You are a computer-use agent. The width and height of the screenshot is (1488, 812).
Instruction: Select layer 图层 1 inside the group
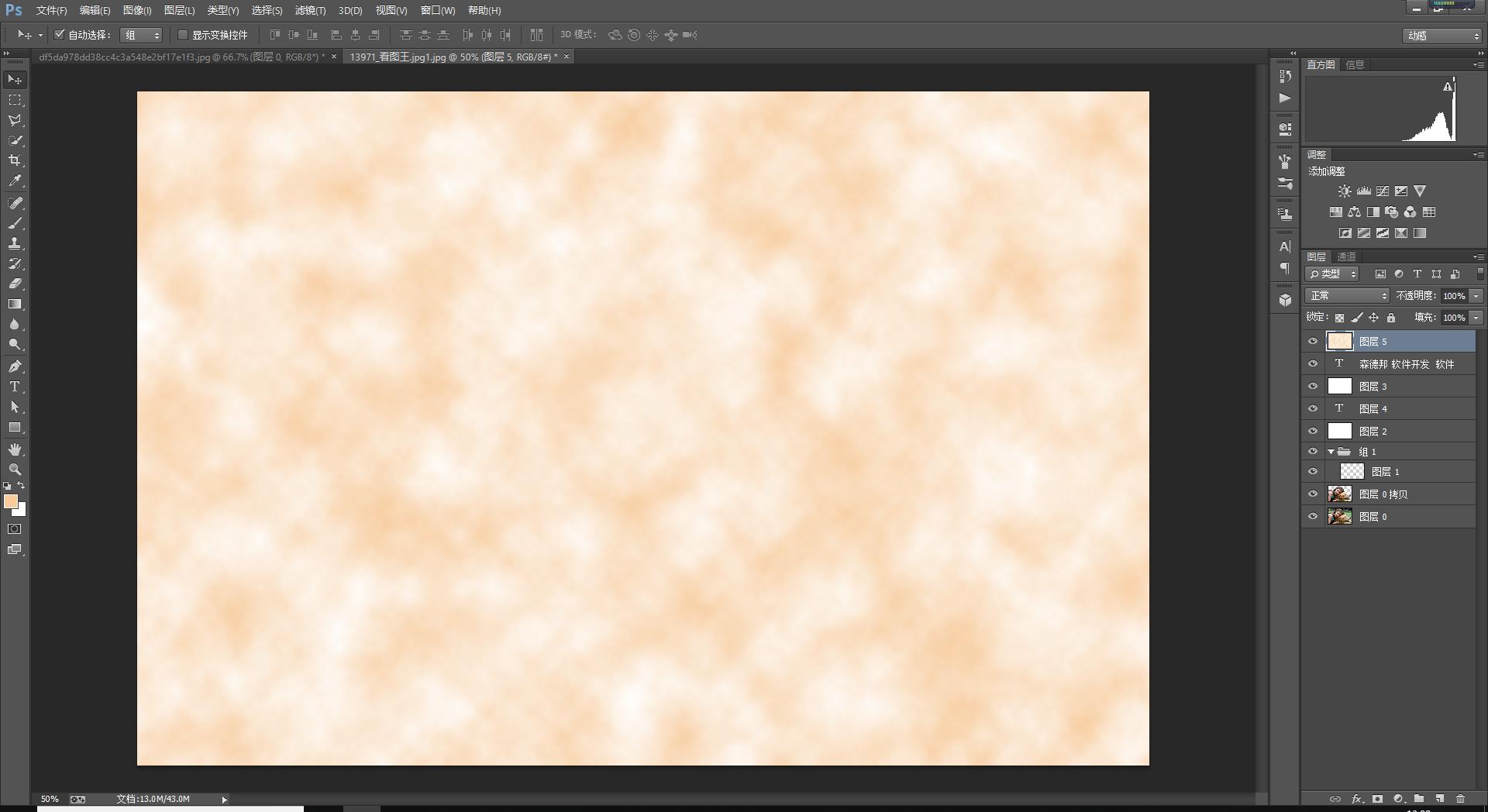click(1390, 472)
